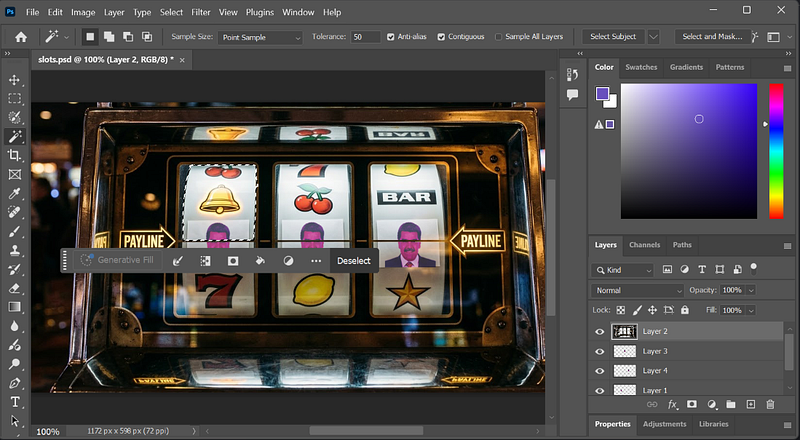Toggle the Lock transparent pixels button
The height and width of the screenshot is (440, 800).
coord(620,310)
